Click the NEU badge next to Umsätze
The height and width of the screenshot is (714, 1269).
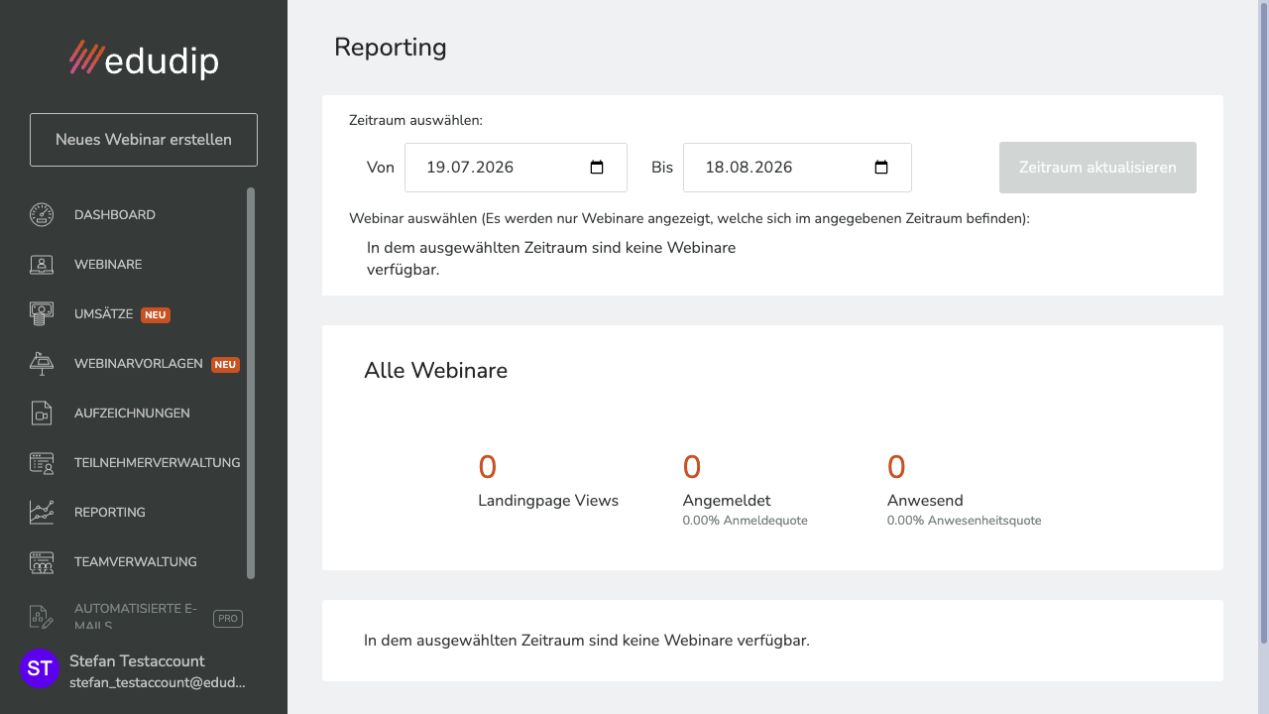click(x=155, y=315)
